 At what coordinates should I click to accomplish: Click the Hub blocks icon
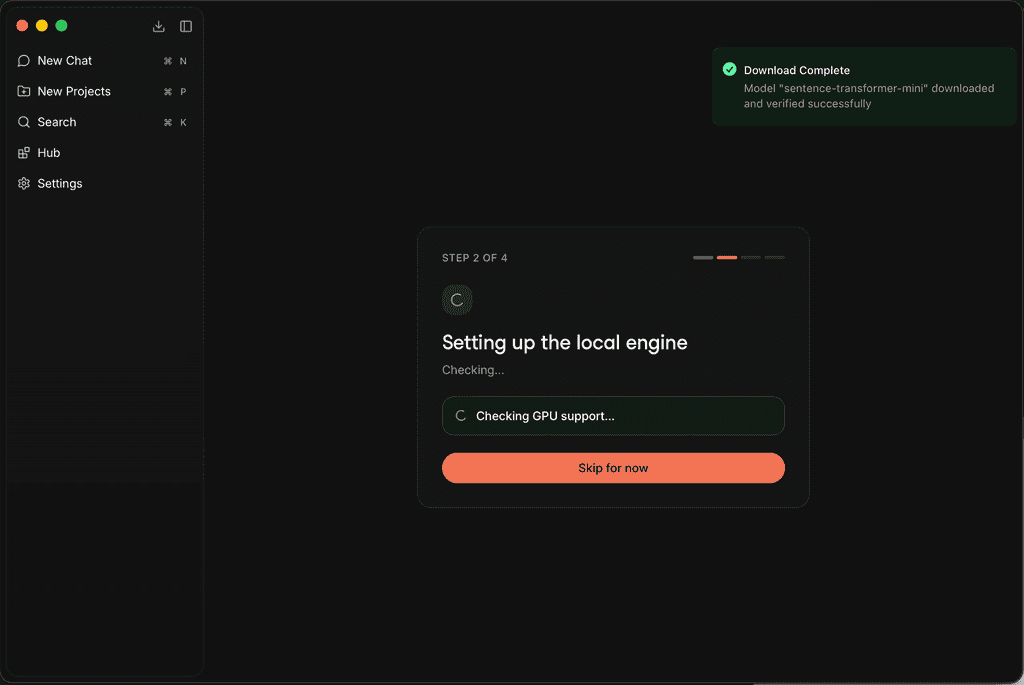[x=24, y=153]
